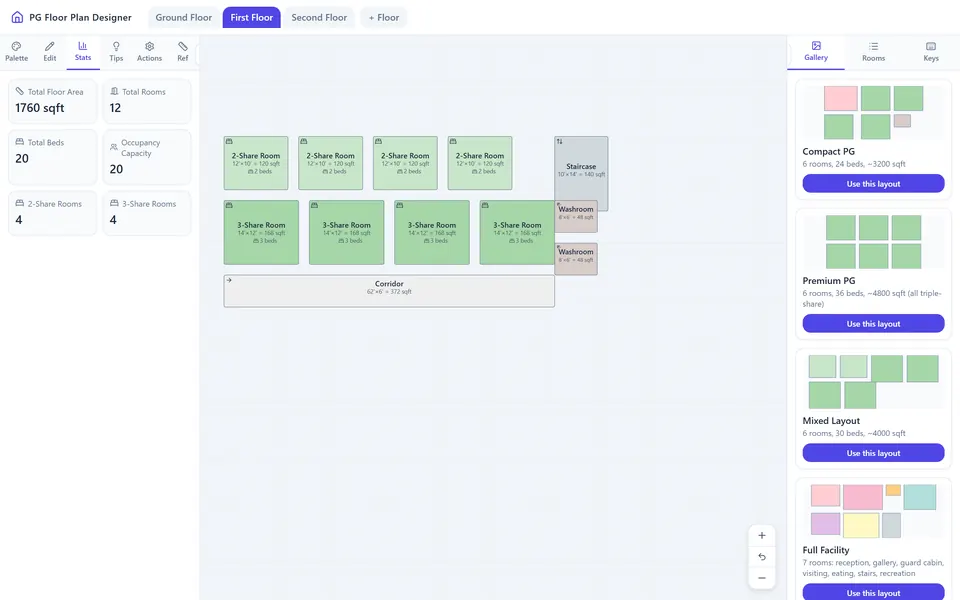Click the arrow icon on Corridor block
The width and height of the screenshot is (960, 600).
pyautogui.click(x=229, y=280)
